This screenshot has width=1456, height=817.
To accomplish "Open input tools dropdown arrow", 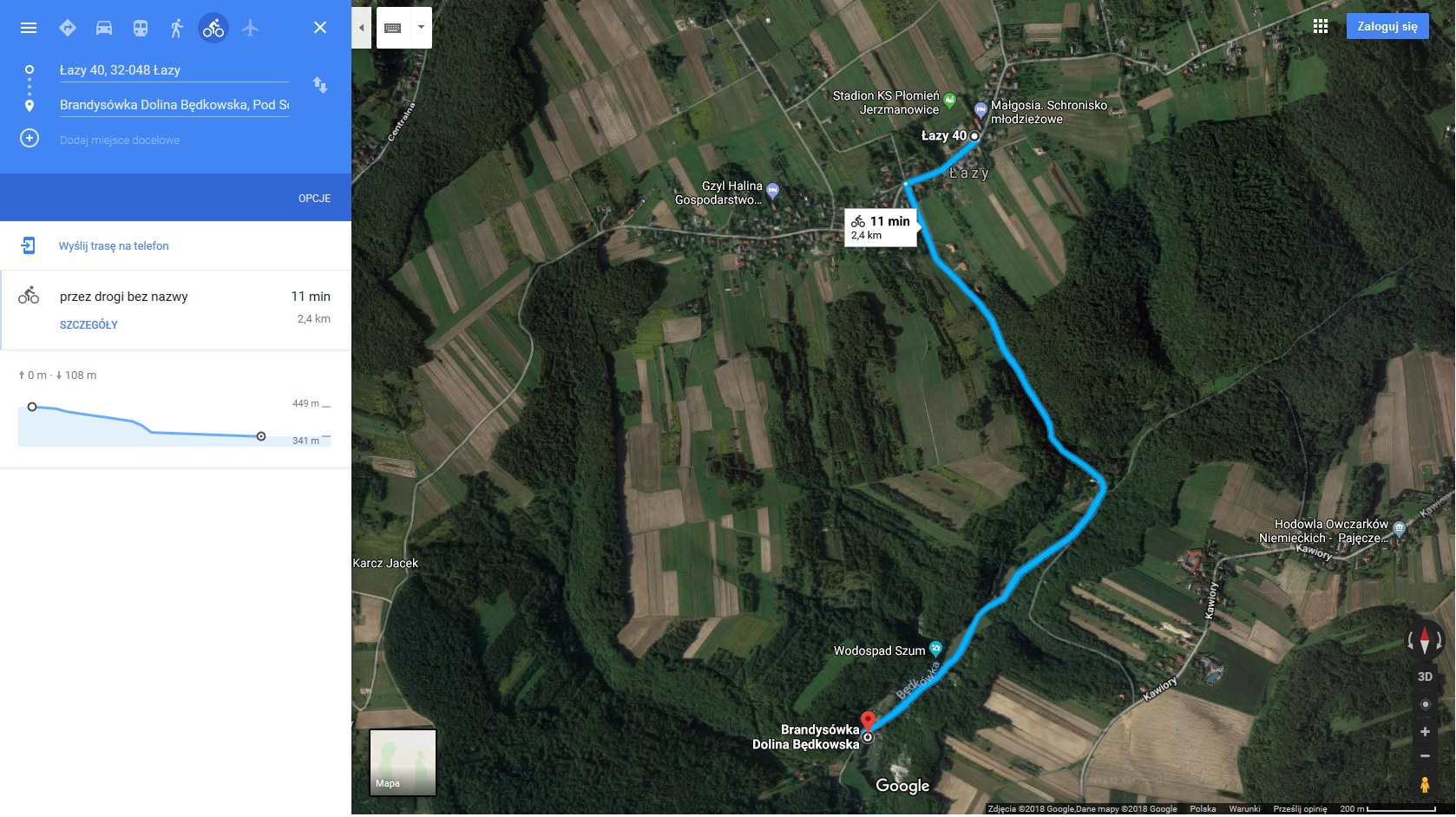I will (421, 28).
